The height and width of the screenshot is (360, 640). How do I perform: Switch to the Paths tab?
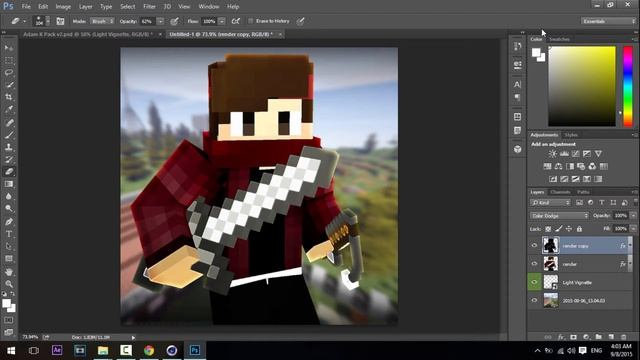coord(583,192)
